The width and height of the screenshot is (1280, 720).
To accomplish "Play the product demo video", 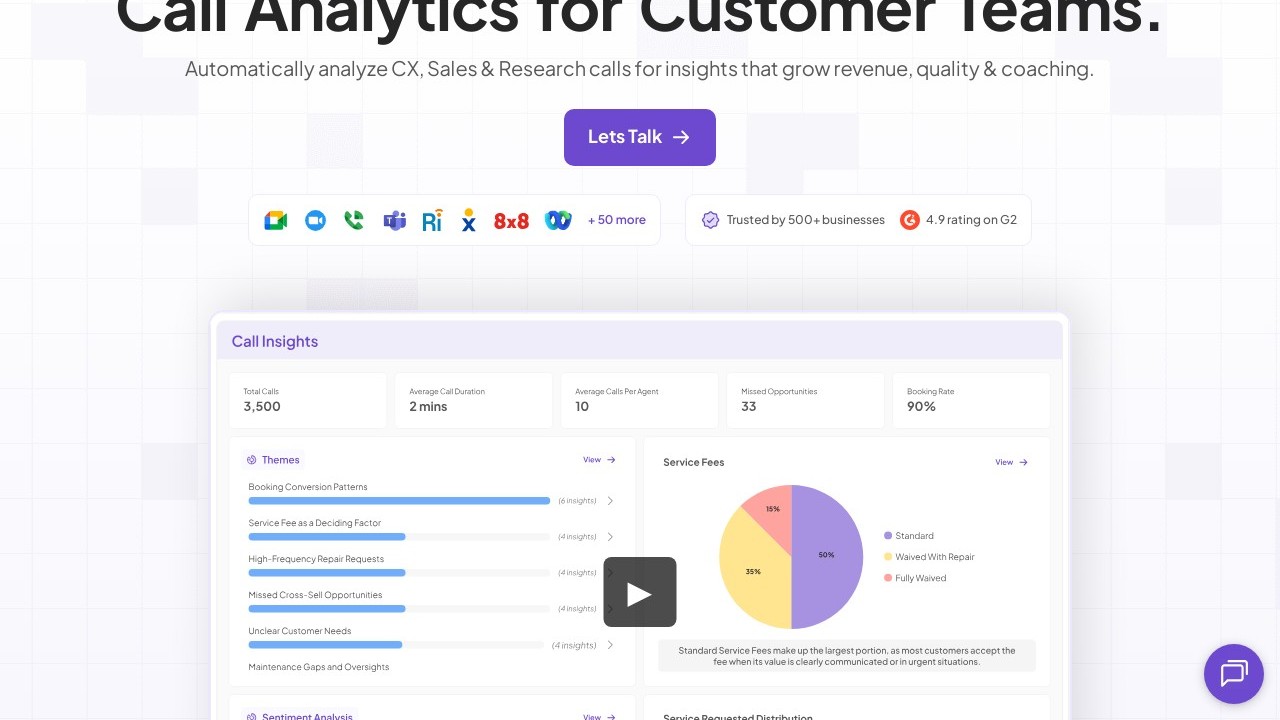I will coord(640,592).
